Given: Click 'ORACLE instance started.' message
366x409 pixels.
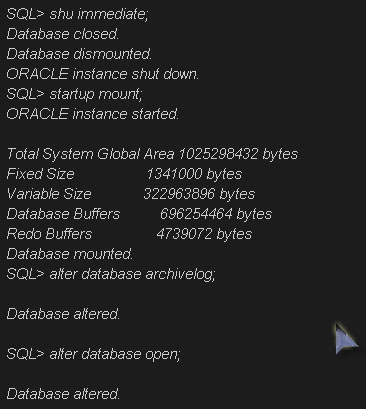Looking at the screenshot, I should point(93,114).
